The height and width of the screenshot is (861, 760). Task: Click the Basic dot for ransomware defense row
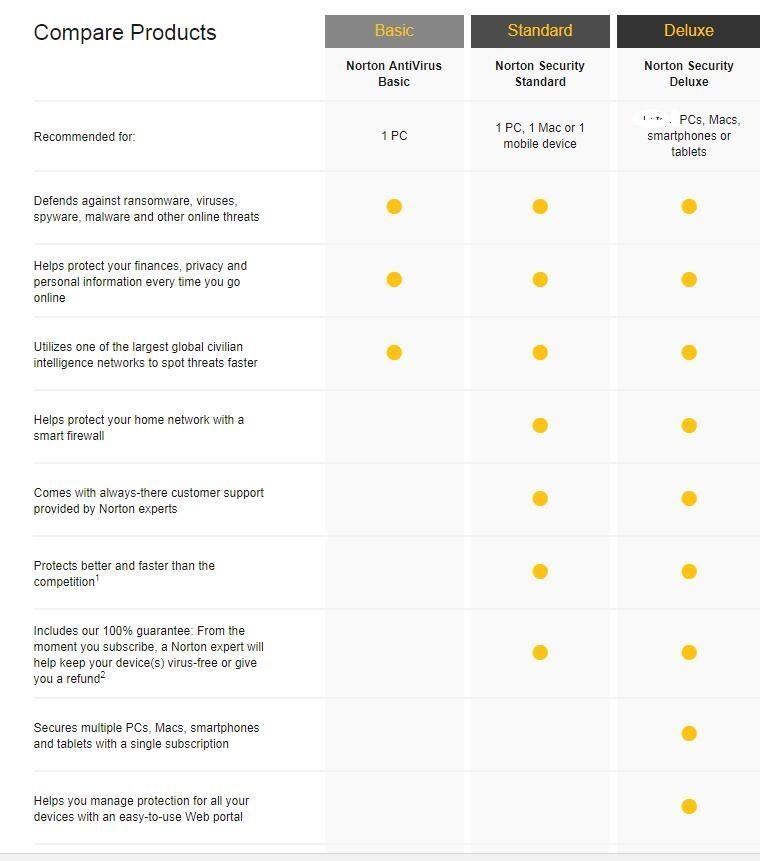(394, 206)
